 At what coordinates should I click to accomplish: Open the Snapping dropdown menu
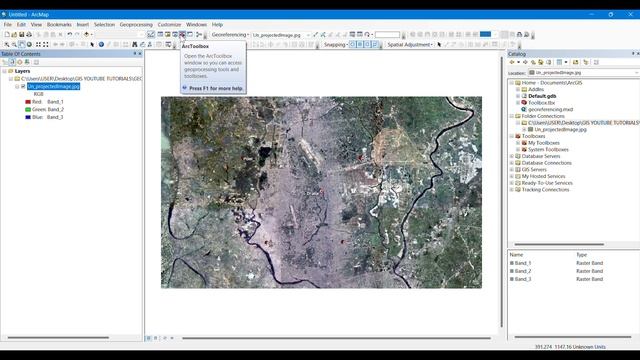pyautogui.click(x=336, y=44)
